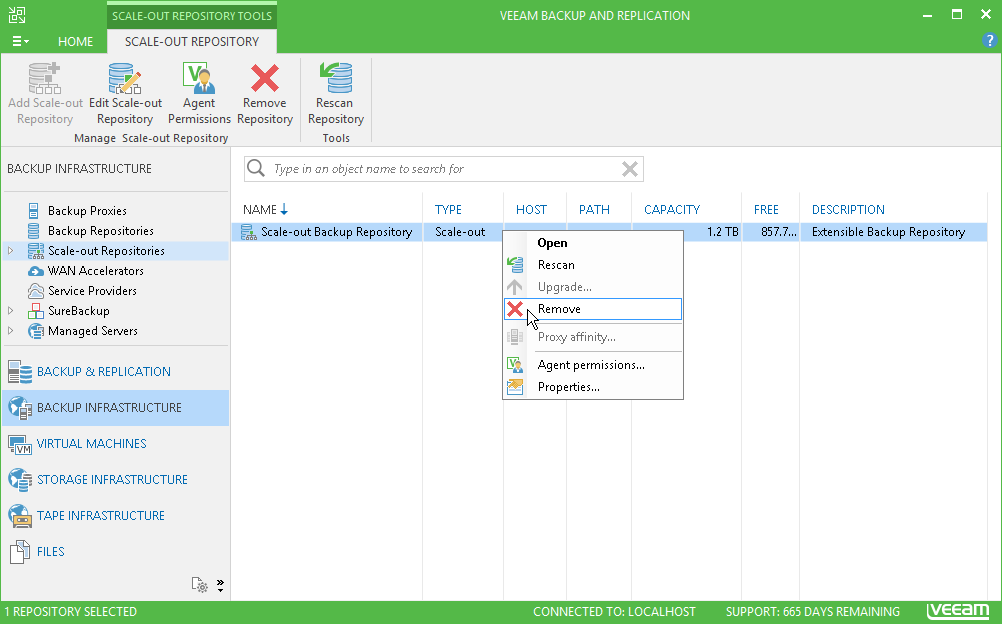Click Rescan Repository ribbon icon
Image resolution: width=1002 pixels, height=624 pixels.
[x=335, y=78]
